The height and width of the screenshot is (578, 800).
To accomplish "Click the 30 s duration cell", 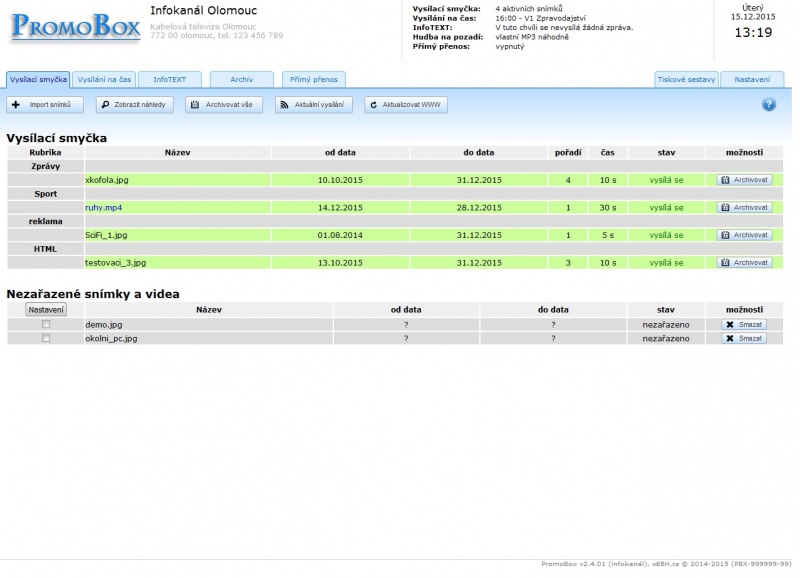I will tap(608, 208).
